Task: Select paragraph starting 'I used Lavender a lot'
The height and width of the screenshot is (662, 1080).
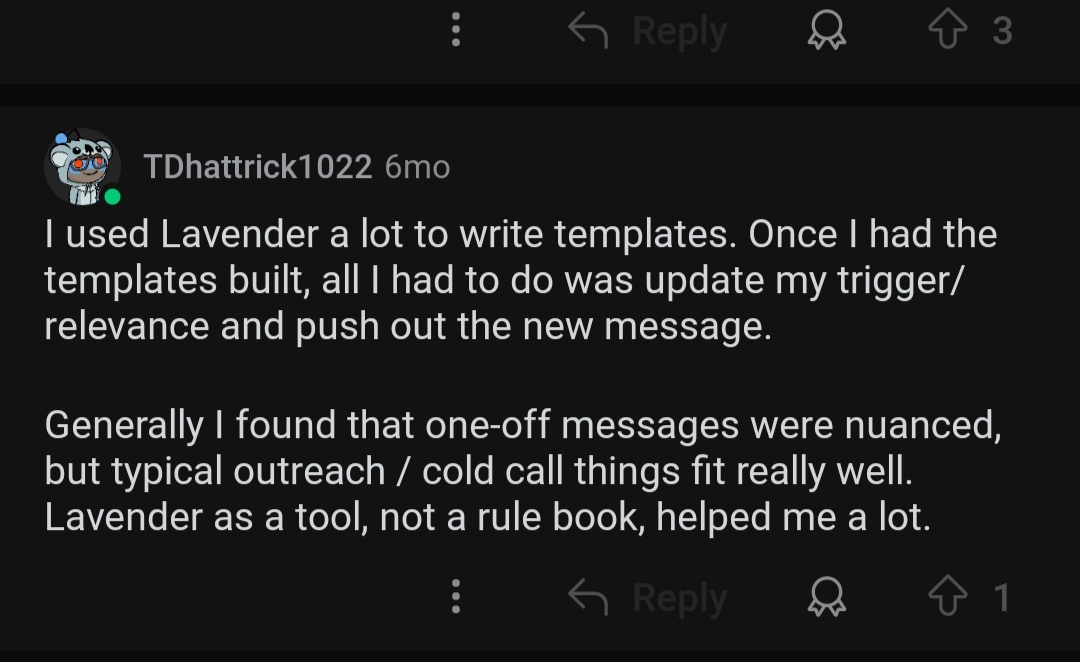Action: (521, 280)
